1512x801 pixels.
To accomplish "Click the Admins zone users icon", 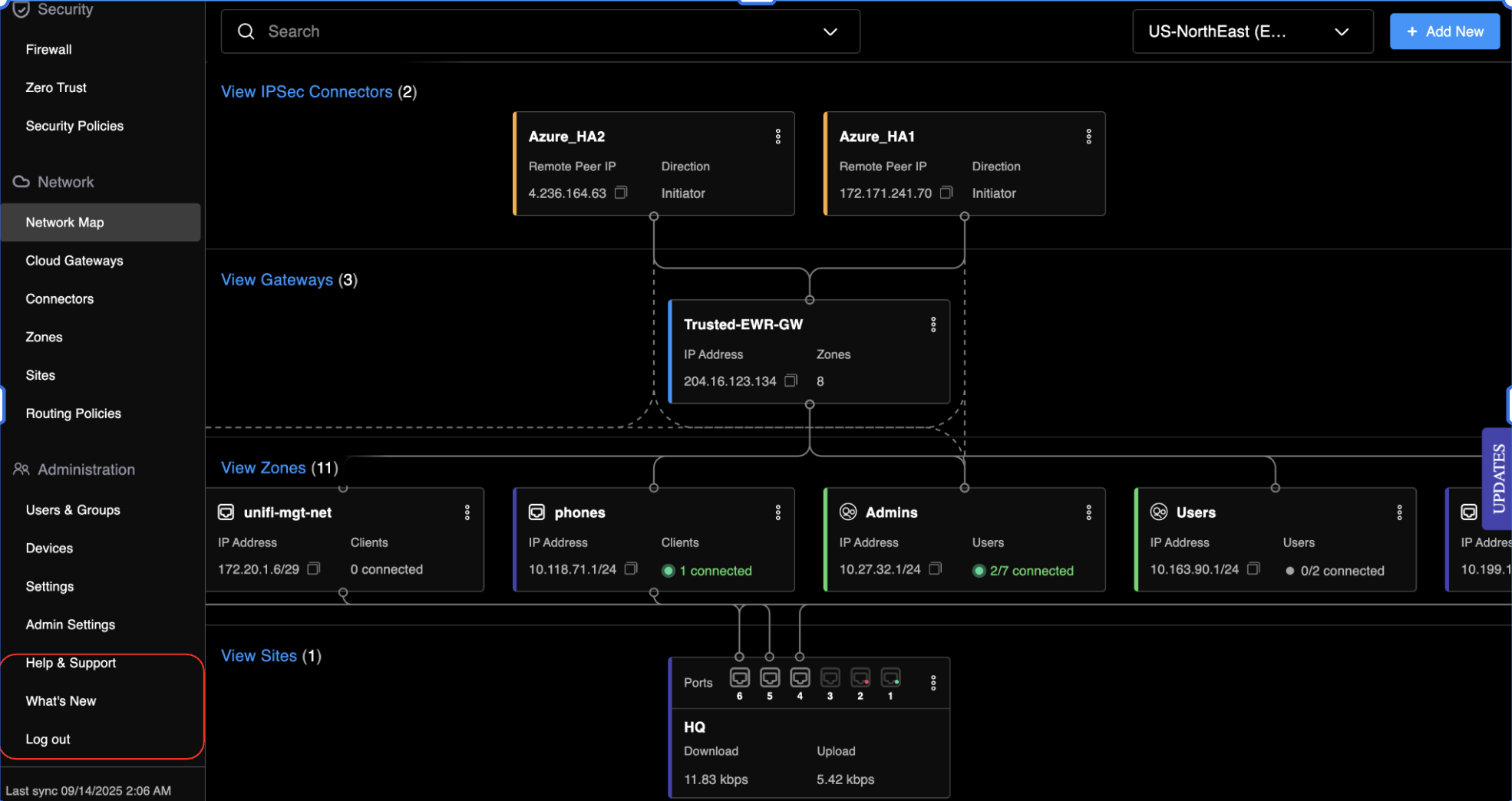I will click(x=848, y=512).
